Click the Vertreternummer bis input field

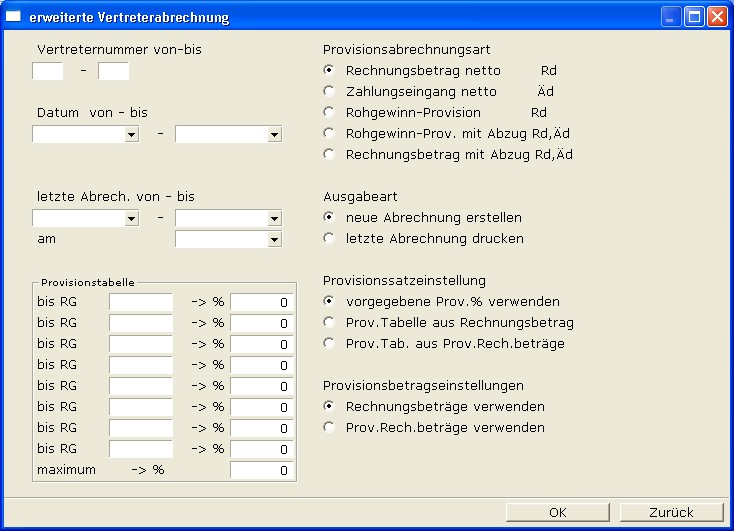tap(113, 71)
